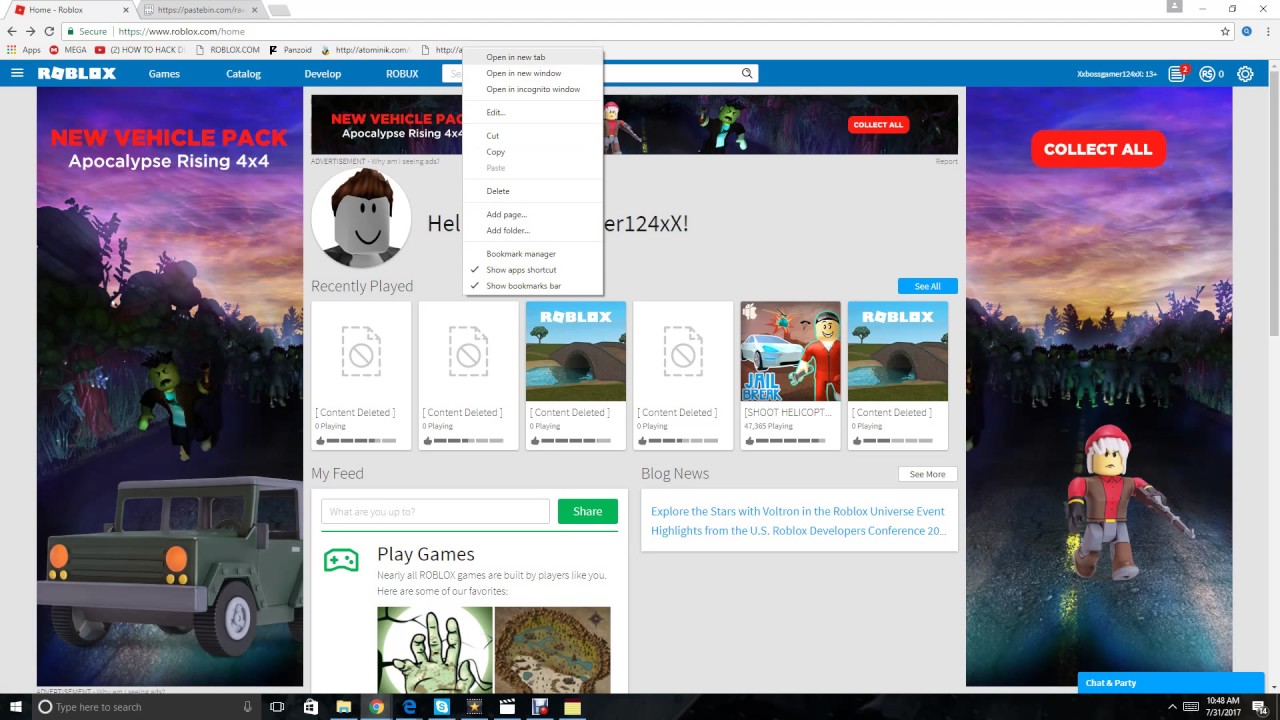The width and height of the screenshot is (1280, 720).
Task: Open the MEGA bookmark
Action: [68, 49]
